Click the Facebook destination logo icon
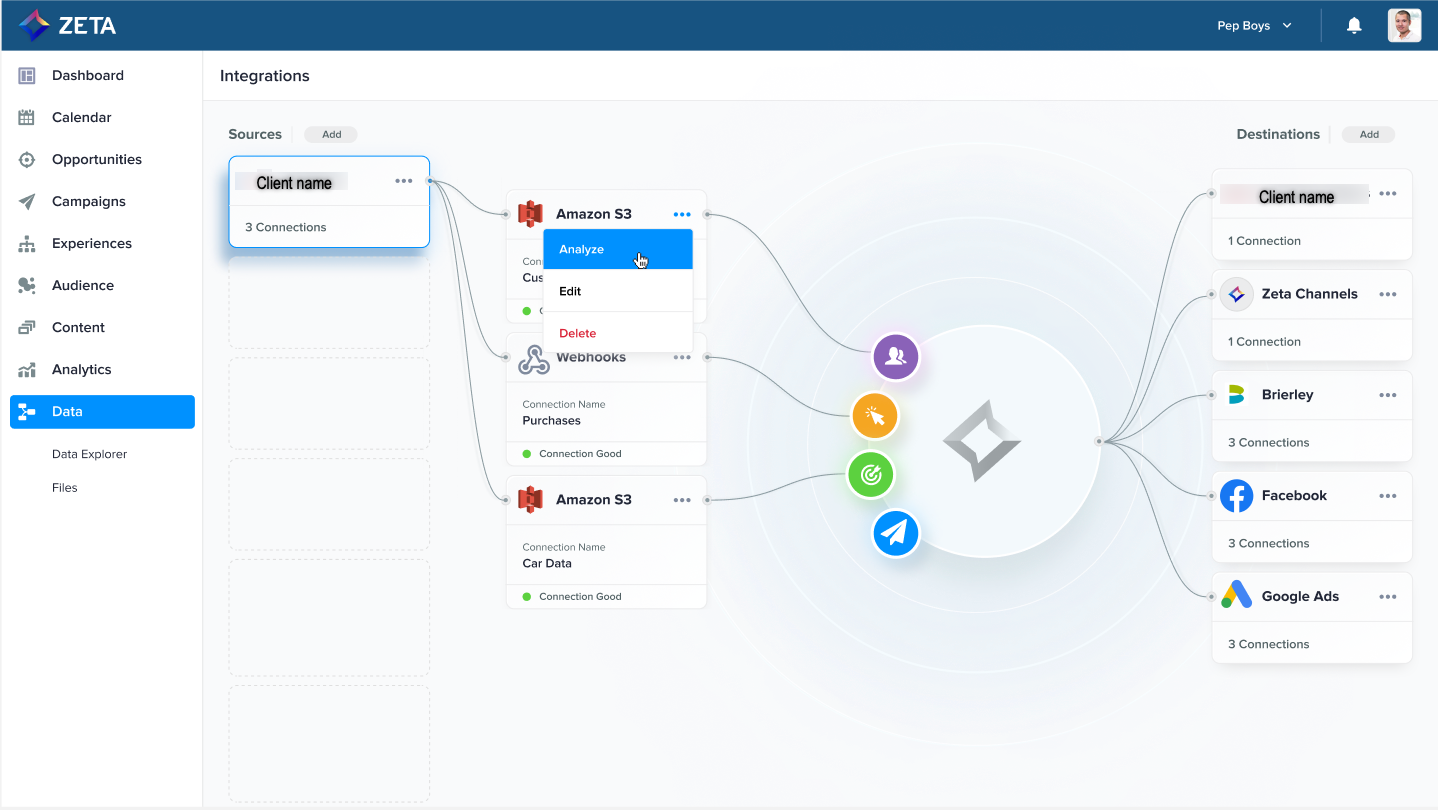1438x810 pixels. (x=1236, y=496)
